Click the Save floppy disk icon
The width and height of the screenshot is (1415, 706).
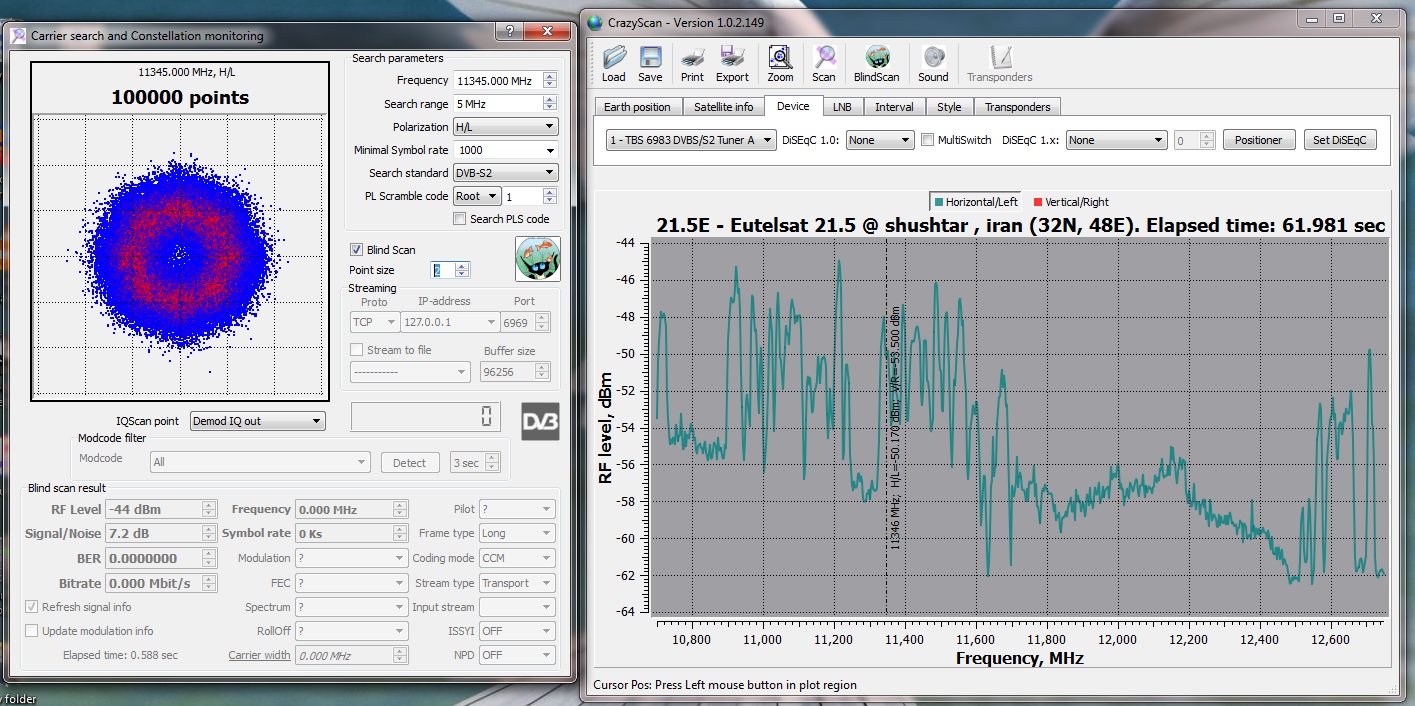coord(650,64)
